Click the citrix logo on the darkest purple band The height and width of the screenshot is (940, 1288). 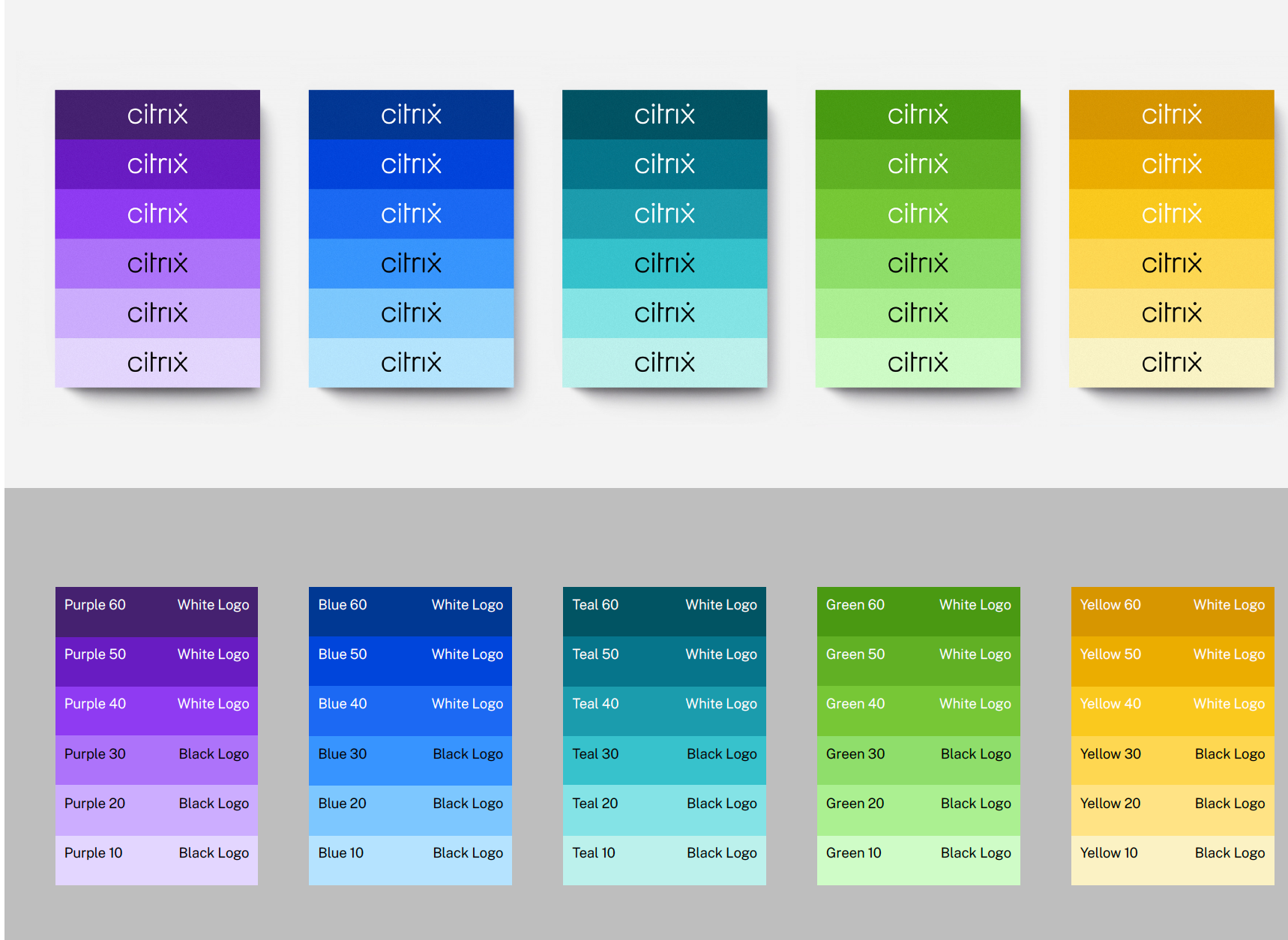tap(157, 115)
